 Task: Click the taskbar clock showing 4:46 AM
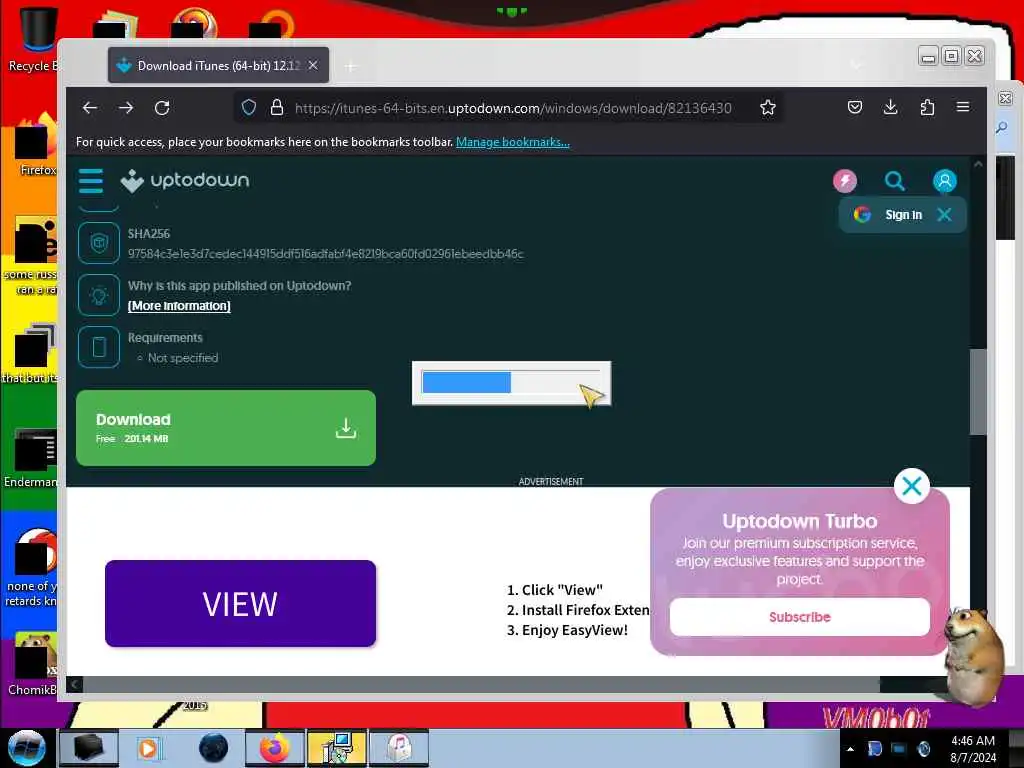(973, 749)
